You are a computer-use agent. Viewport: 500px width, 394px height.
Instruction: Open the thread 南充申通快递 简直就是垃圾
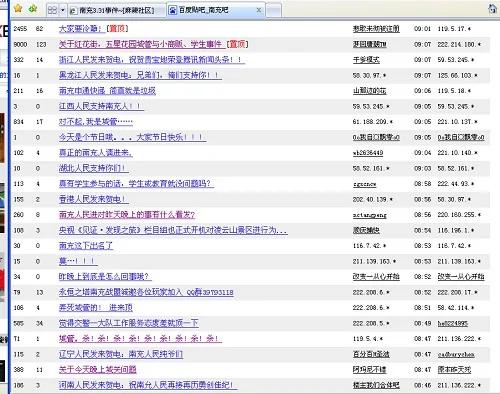[107, 91]
